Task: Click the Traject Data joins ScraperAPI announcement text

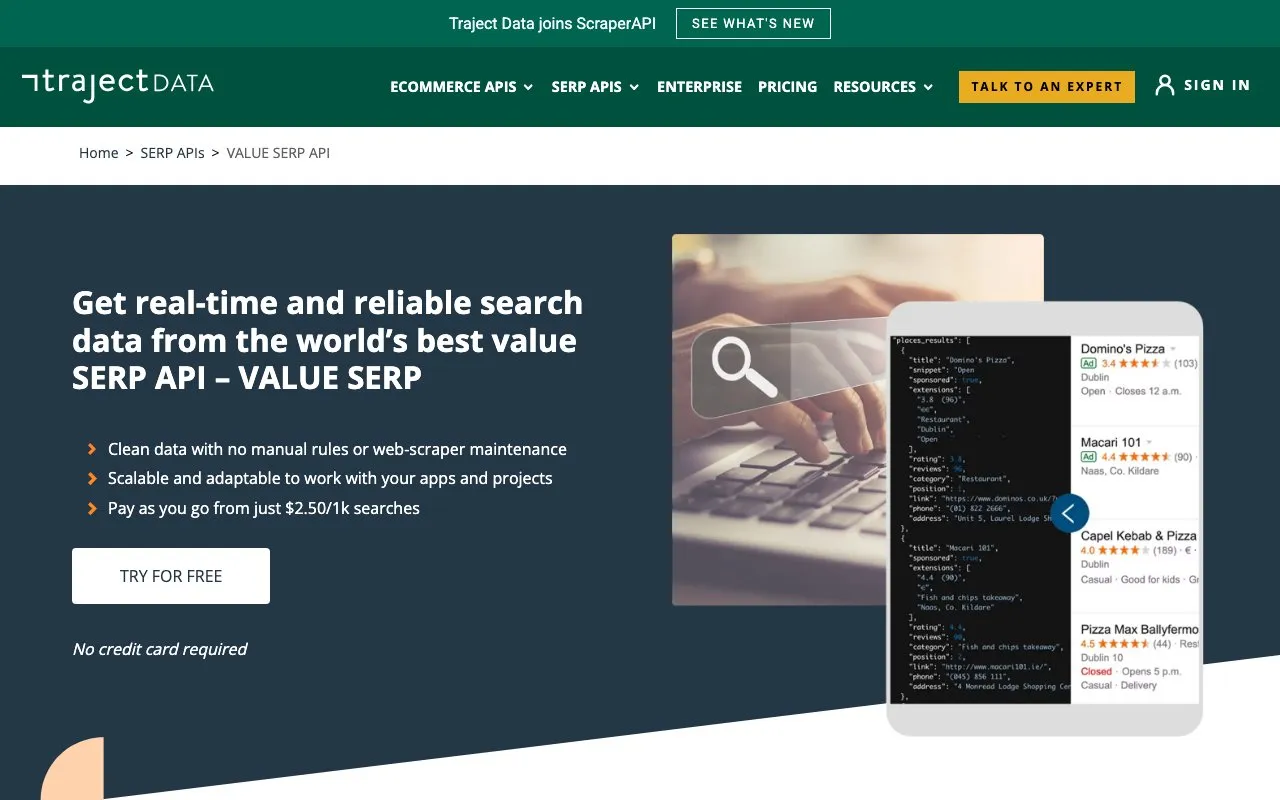Action: [552, 23]
